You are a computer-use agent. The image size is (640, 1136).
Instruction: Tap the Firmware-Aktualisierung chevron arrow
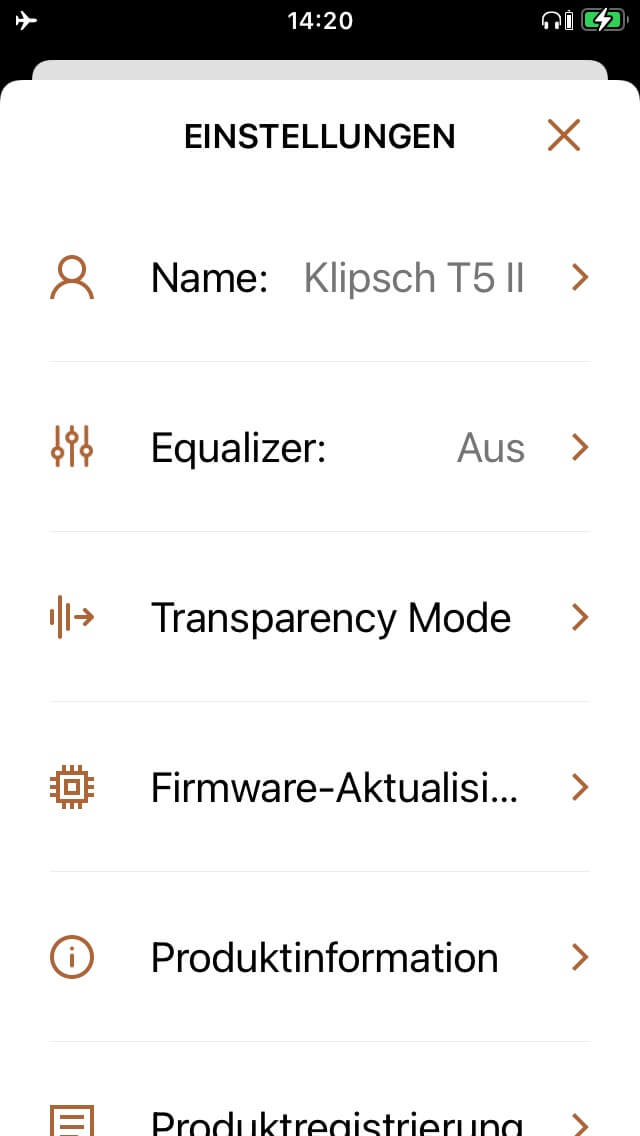click(x=579, y=788)
